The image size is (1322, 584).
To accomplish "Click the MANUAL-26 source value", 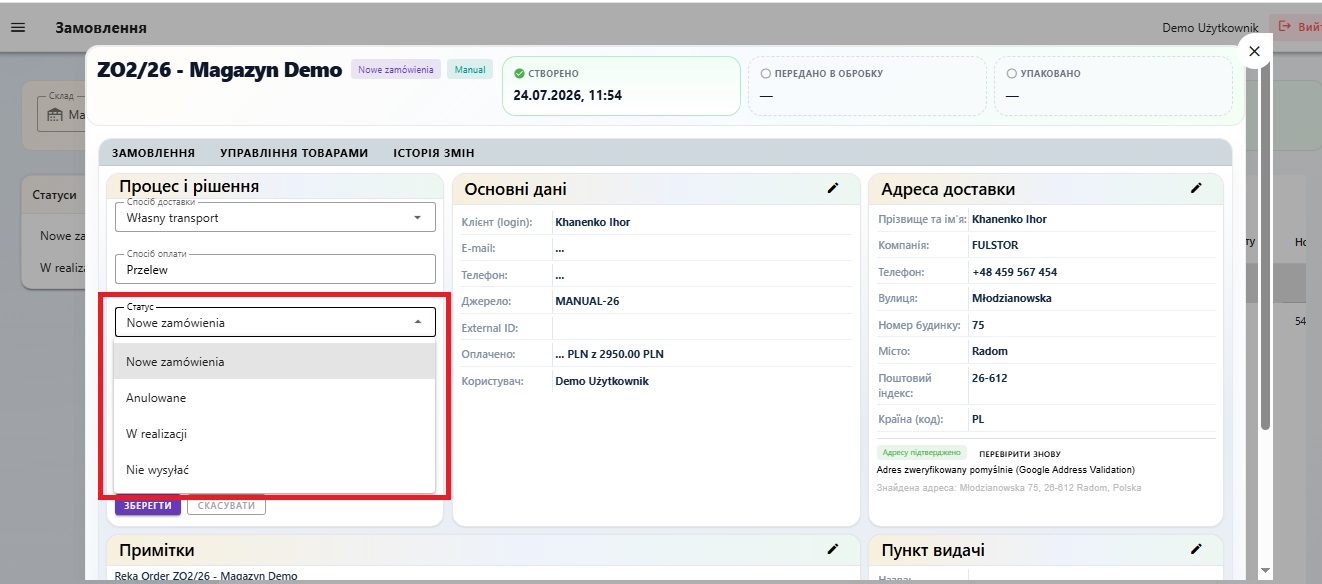I will tap(587, 301).
